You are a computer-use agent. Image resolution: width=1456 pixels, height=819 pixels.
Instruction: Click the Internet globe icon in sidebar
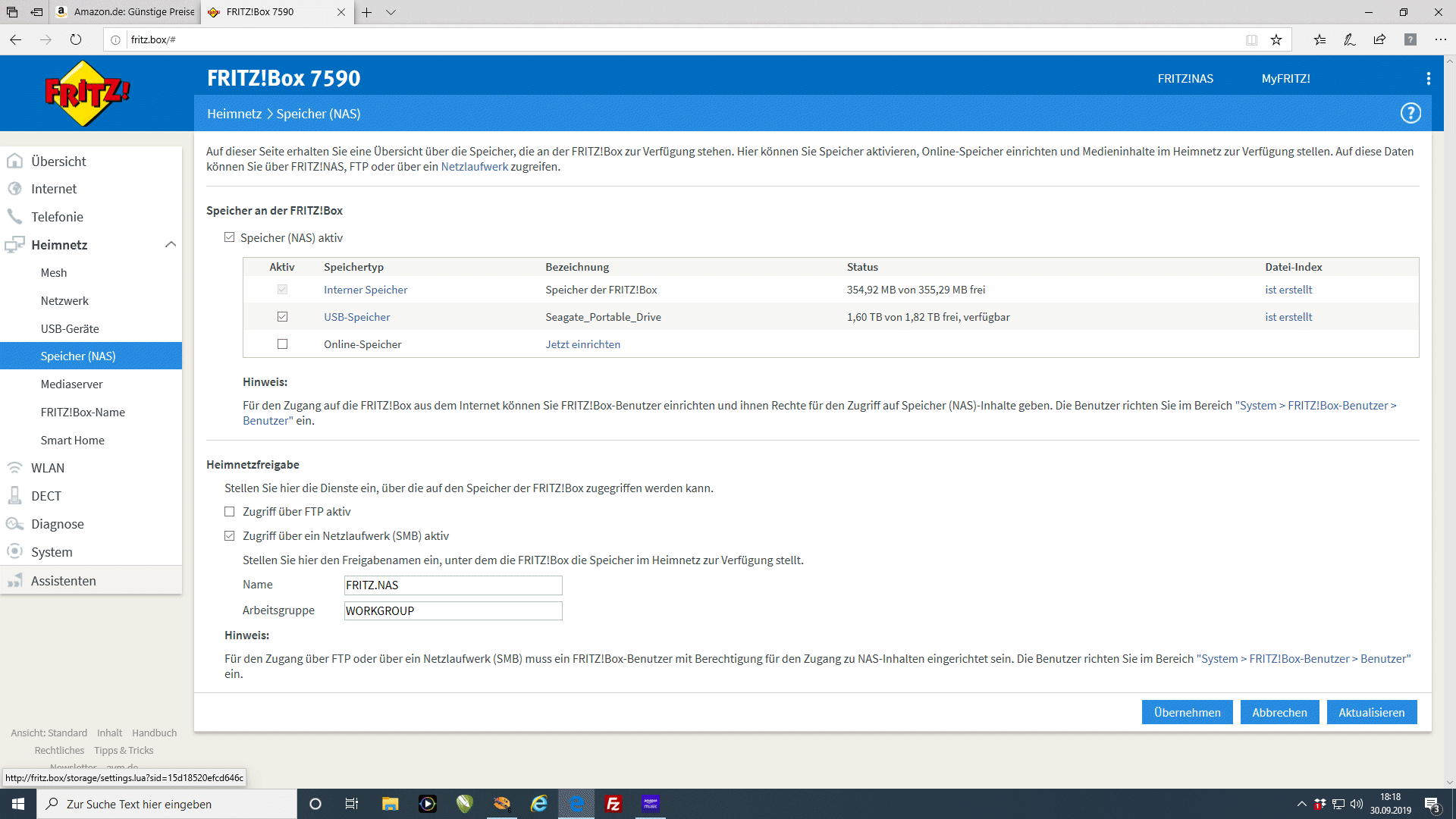tap(14, 189)
